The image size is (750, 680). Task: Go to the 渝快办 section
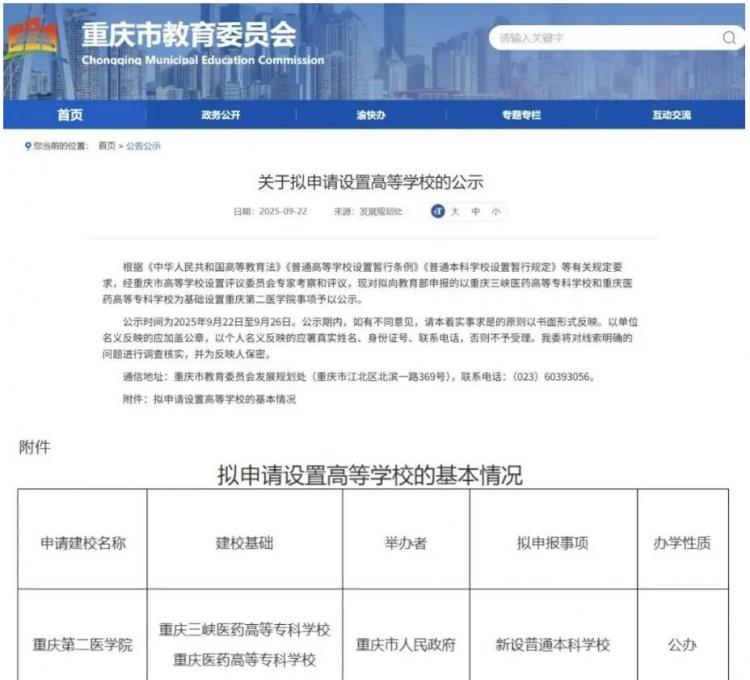(371, 115)
